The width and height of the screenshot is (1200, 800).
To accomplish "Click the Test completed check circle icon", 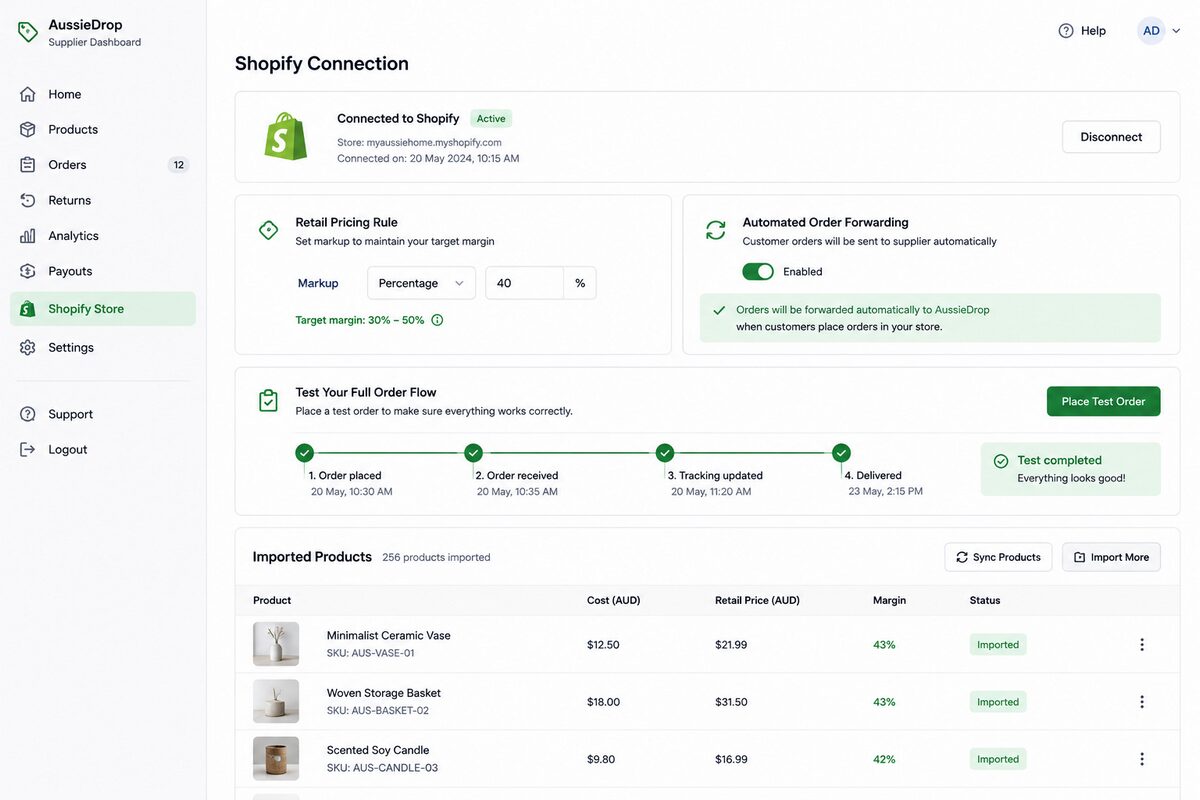I will tap(1001, 461).
